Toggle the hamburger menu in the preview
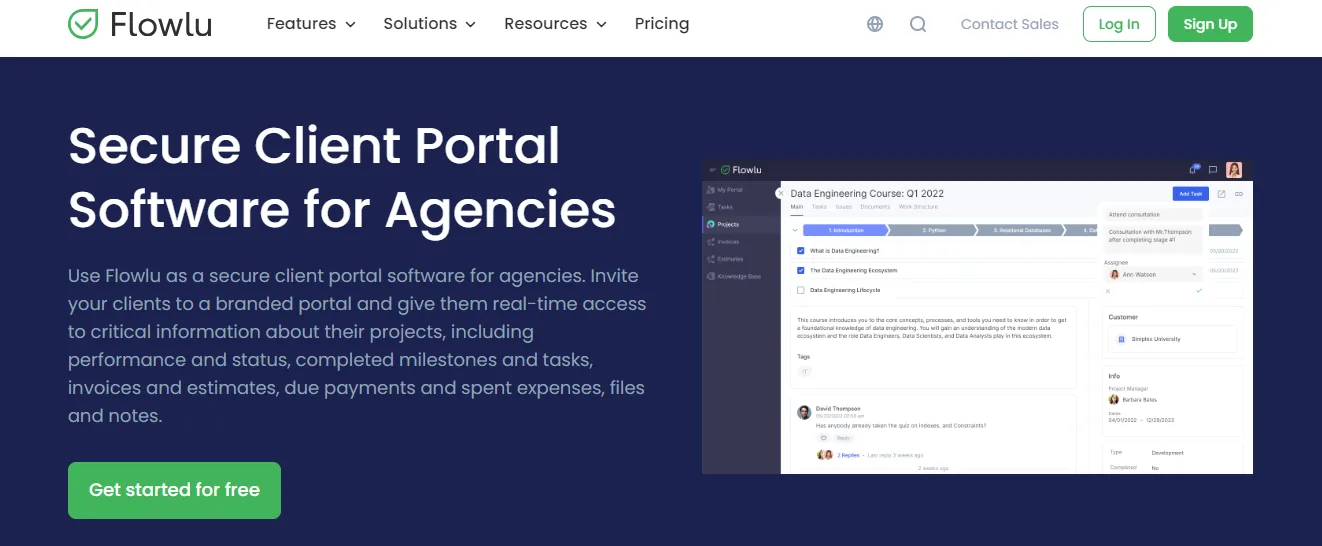The image size is (1322, 546). pyautogui.click(x=712, y=170)
